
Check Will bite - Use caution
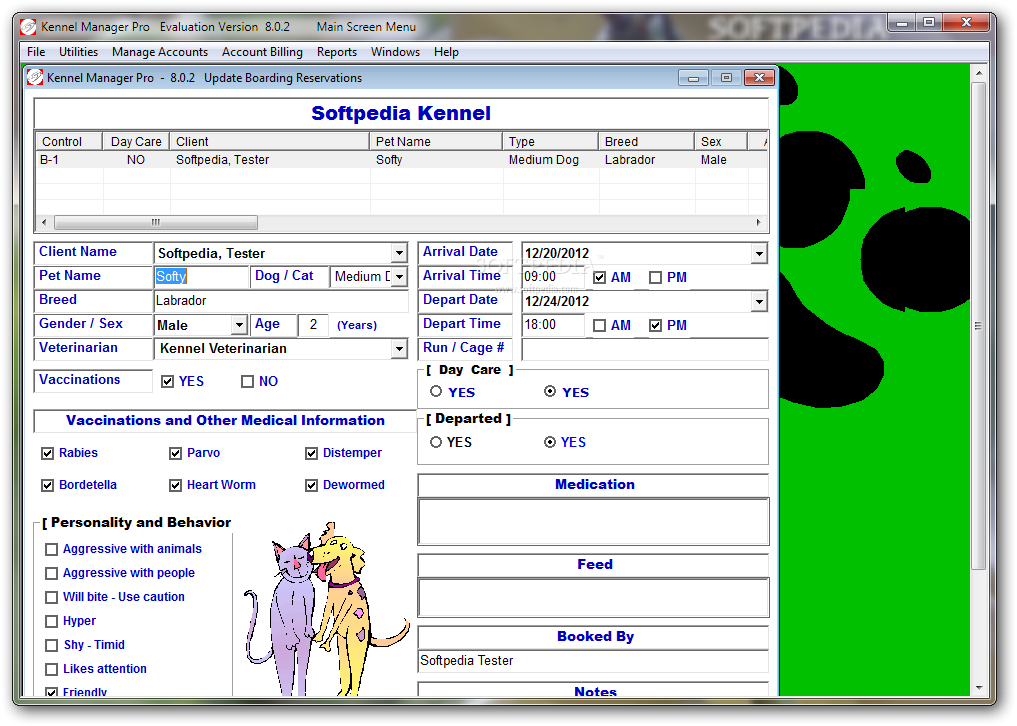[x=51, y=598]
